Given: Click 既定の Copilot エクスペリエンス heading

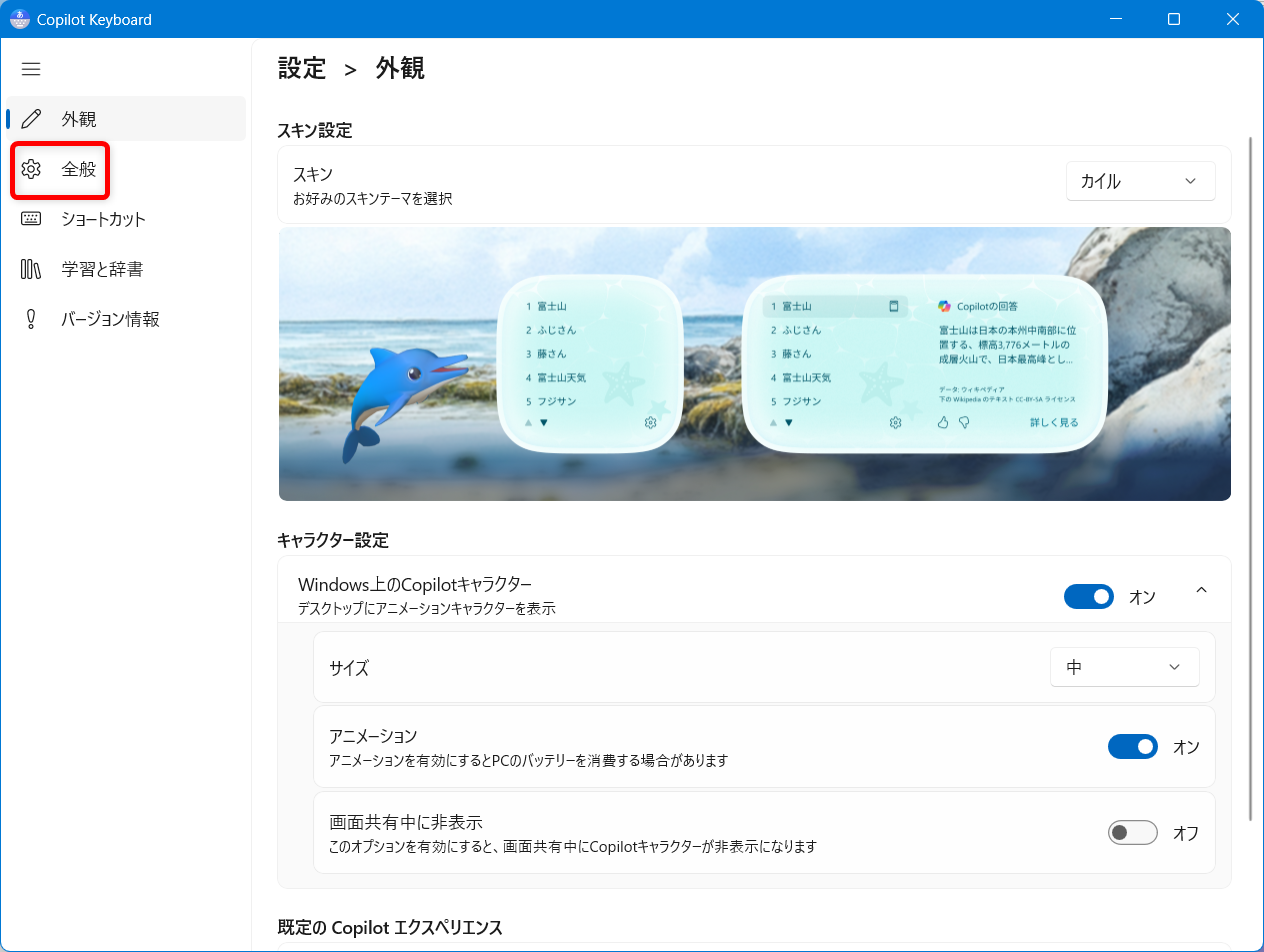Looking at the screenshot, I should 390,928.
